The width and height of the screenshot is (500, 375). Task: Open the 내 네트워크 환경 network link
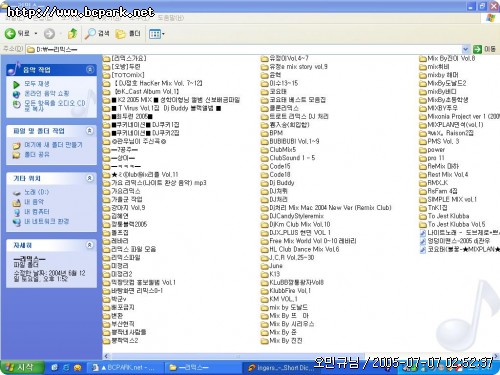46,221
